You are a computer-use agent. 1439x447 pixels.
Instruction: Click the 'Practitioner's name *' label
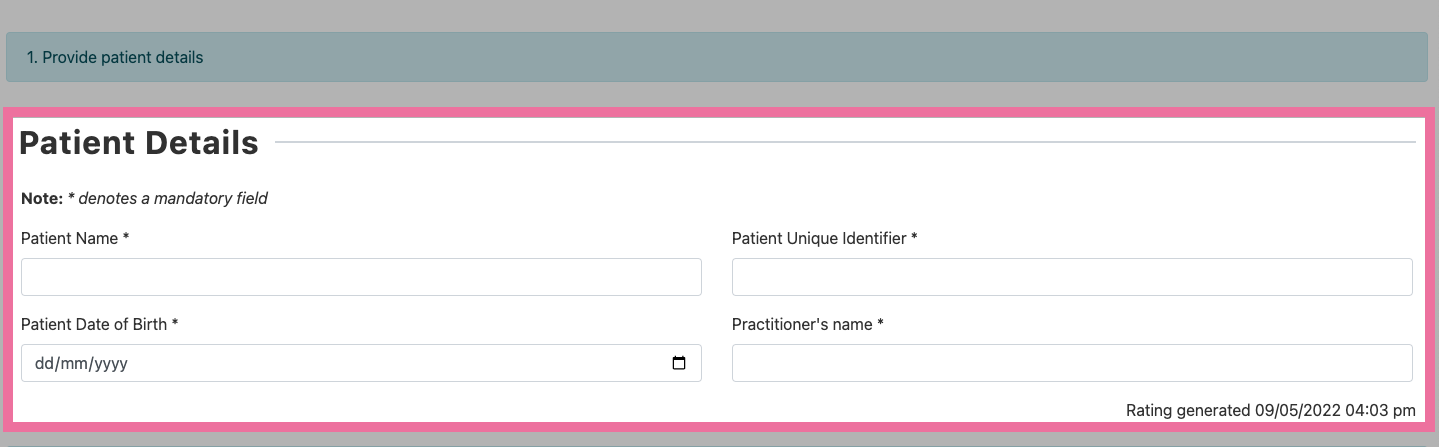click(x=808, y=324)
